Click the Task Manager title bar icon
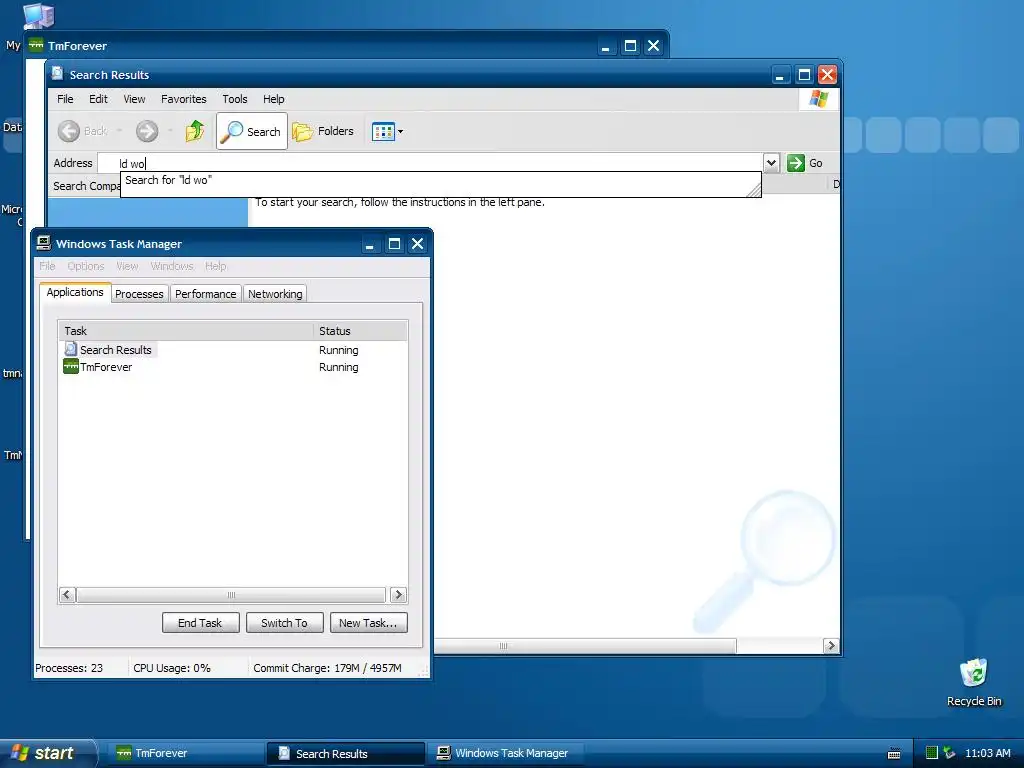The width and height of the screenshot is (1024, 768). 44,243
